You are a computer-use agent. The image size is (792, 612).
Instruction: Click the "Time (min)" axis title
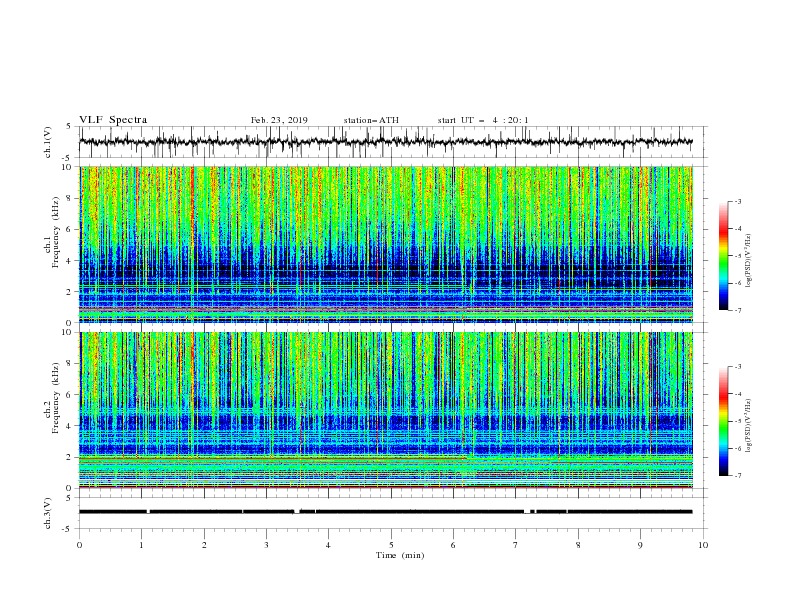point(400,555)
